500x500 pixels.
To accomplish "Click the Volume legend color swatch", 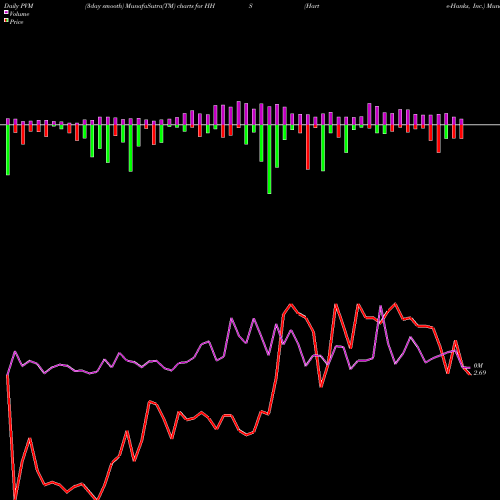I will click(6, 12).
